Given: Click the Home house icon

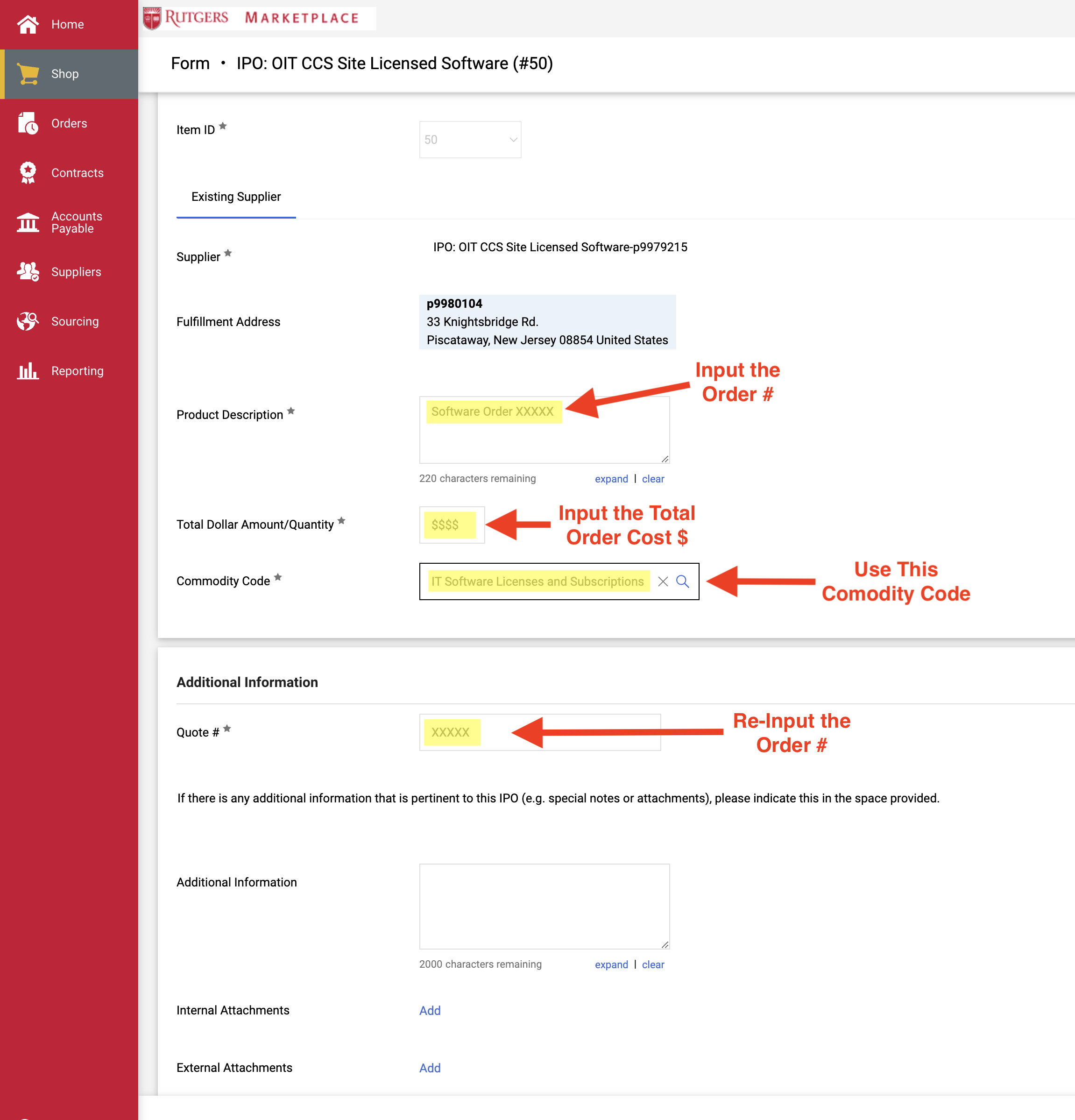Looking at the screenshot, I should 28,25.
